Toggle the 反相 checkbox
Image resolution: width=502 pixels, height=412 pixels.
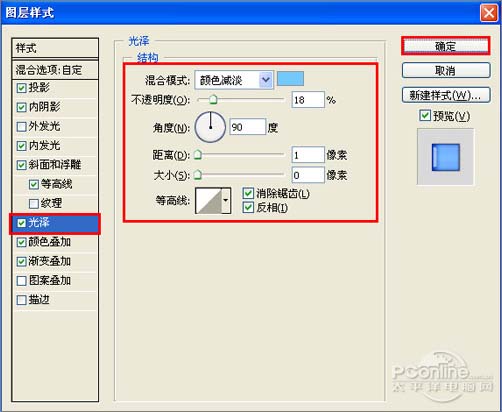[248, 207]
